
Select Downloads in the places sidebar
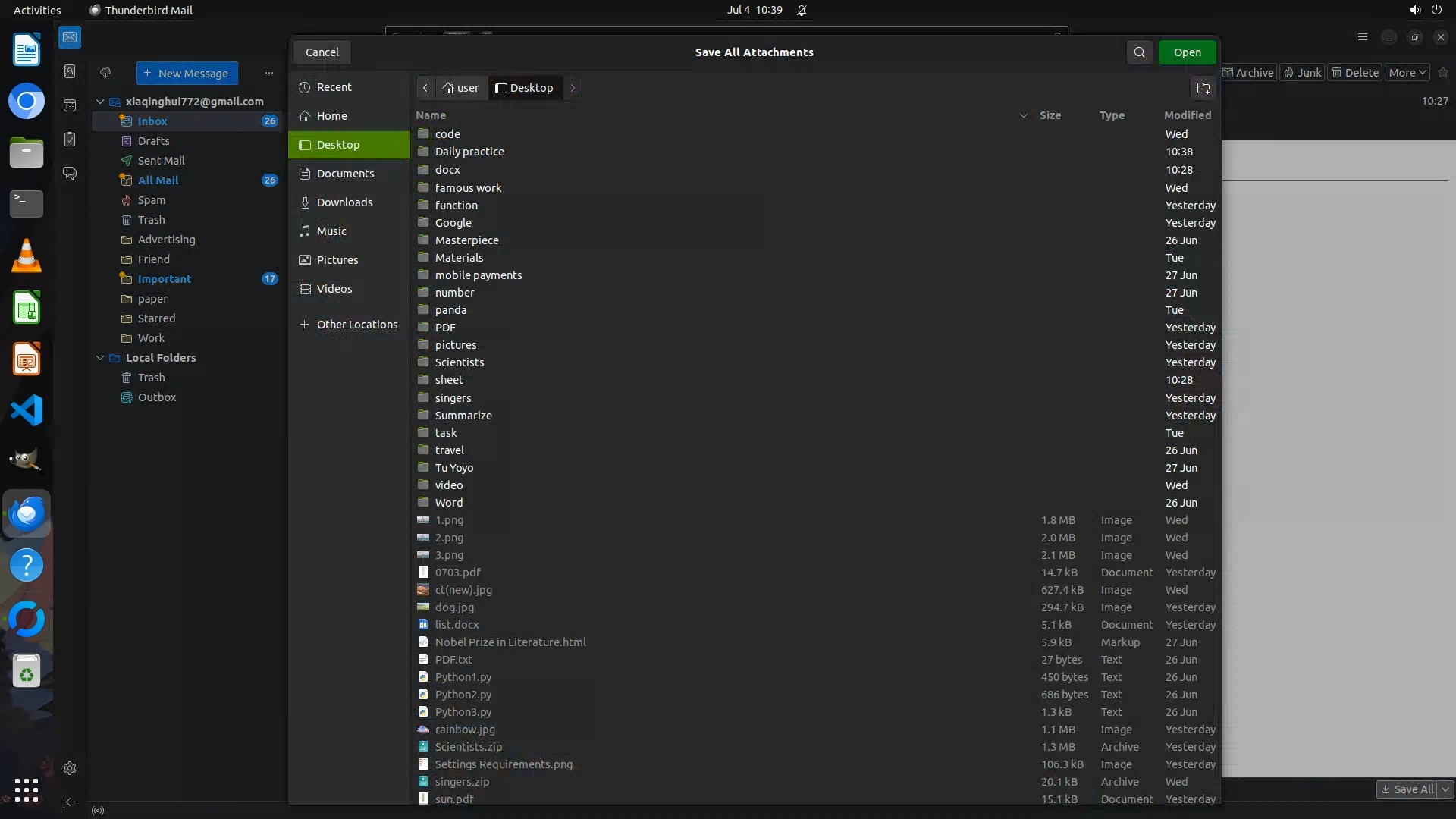pyautogui.click(x=344, y=202)
